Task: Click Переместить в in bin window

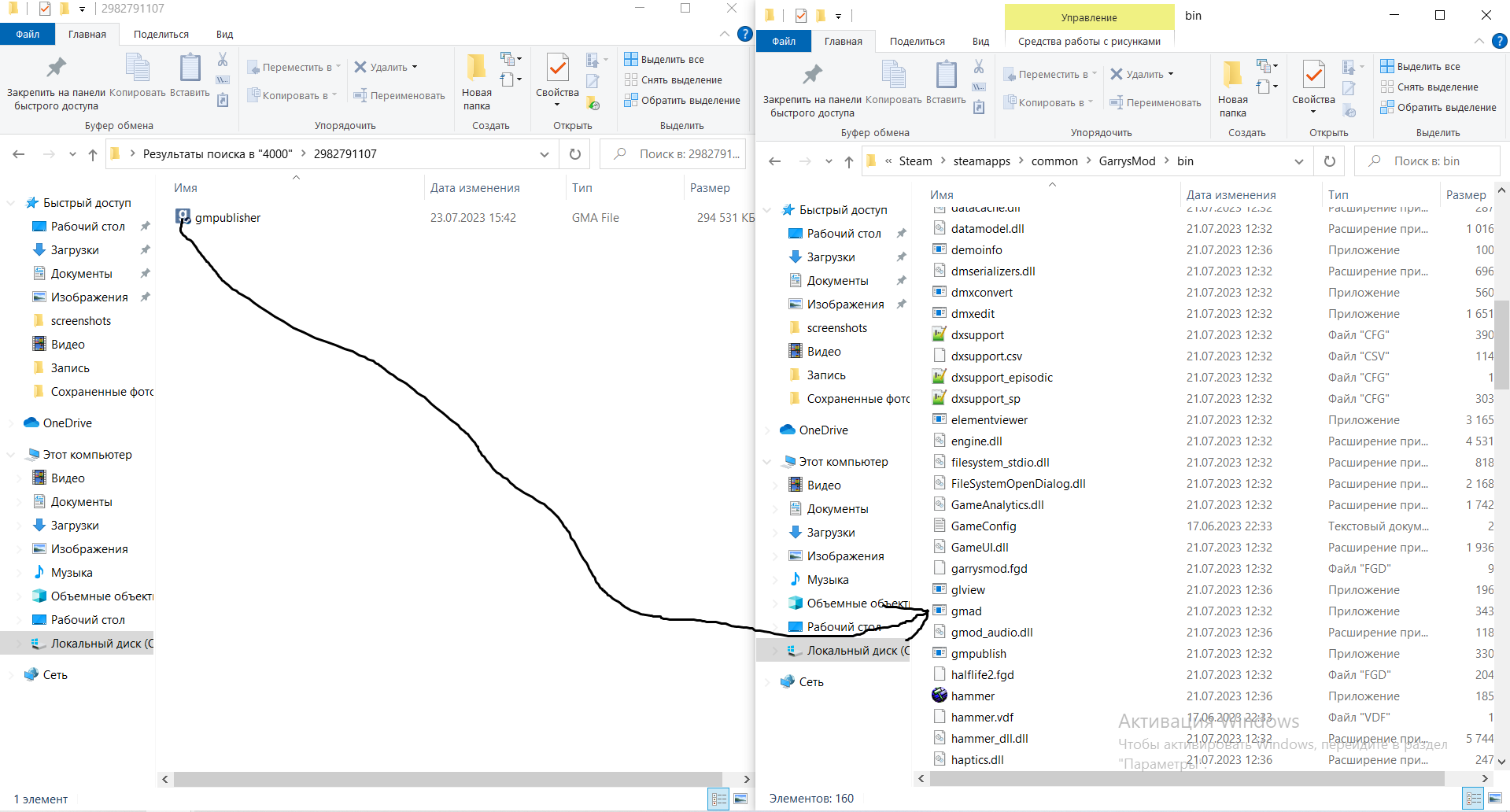Action: [x=1050, y=74]
